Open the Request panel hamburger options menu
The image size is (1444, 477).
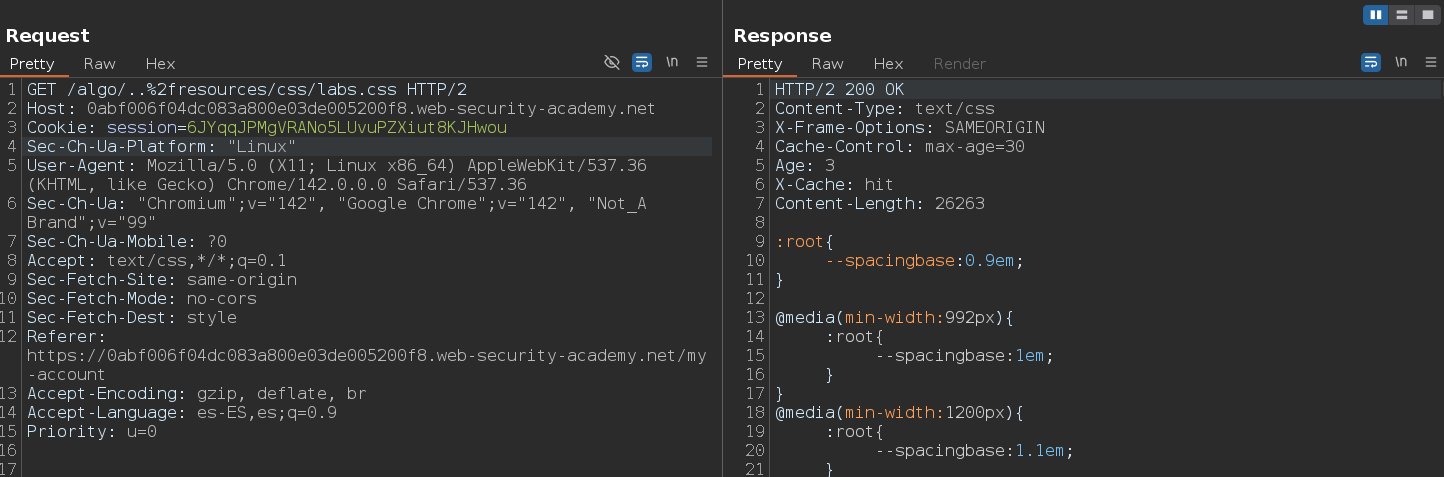702,62
